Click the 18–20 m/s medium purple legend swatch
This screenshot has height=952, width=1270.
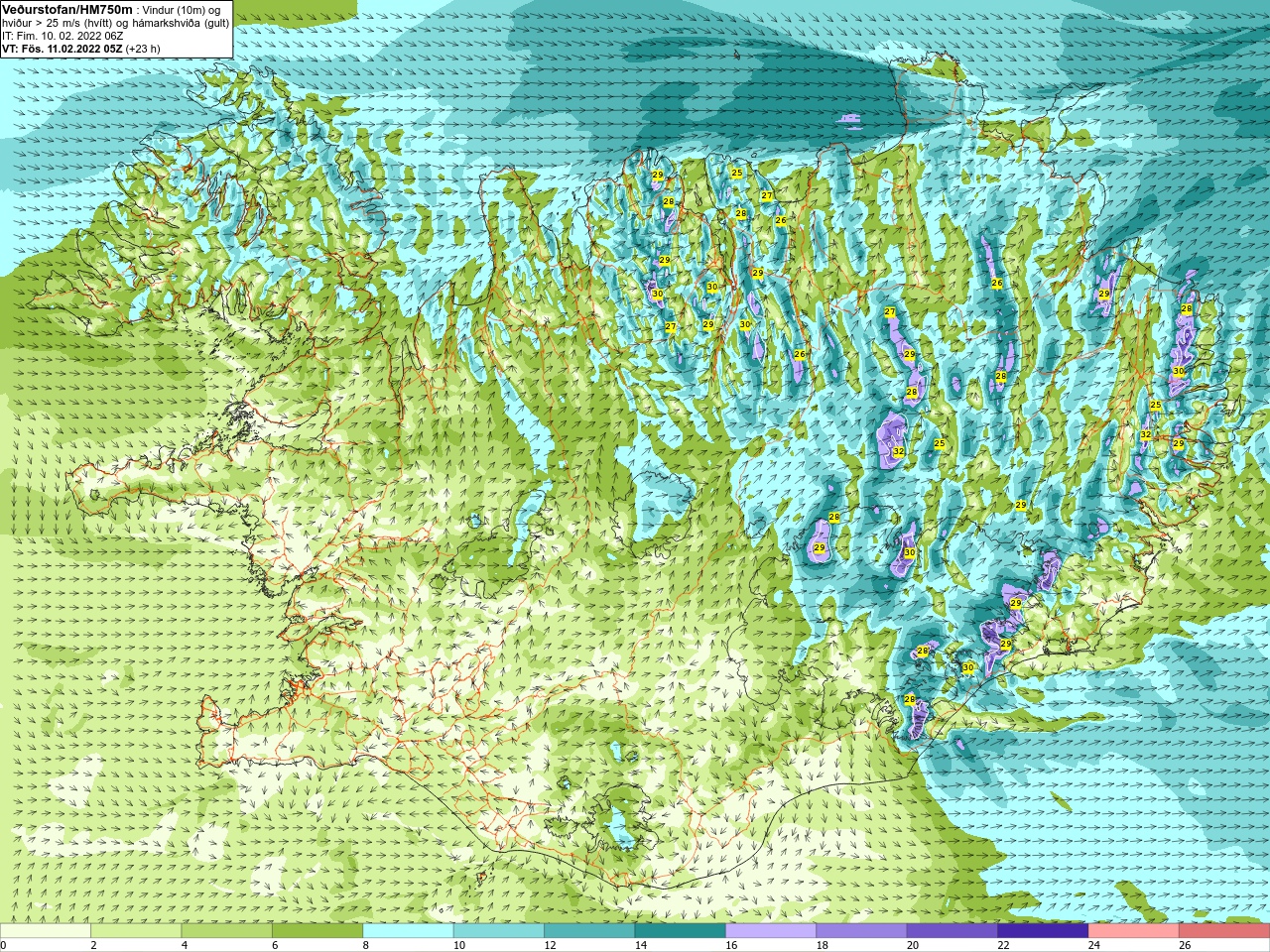pos(861,931)
